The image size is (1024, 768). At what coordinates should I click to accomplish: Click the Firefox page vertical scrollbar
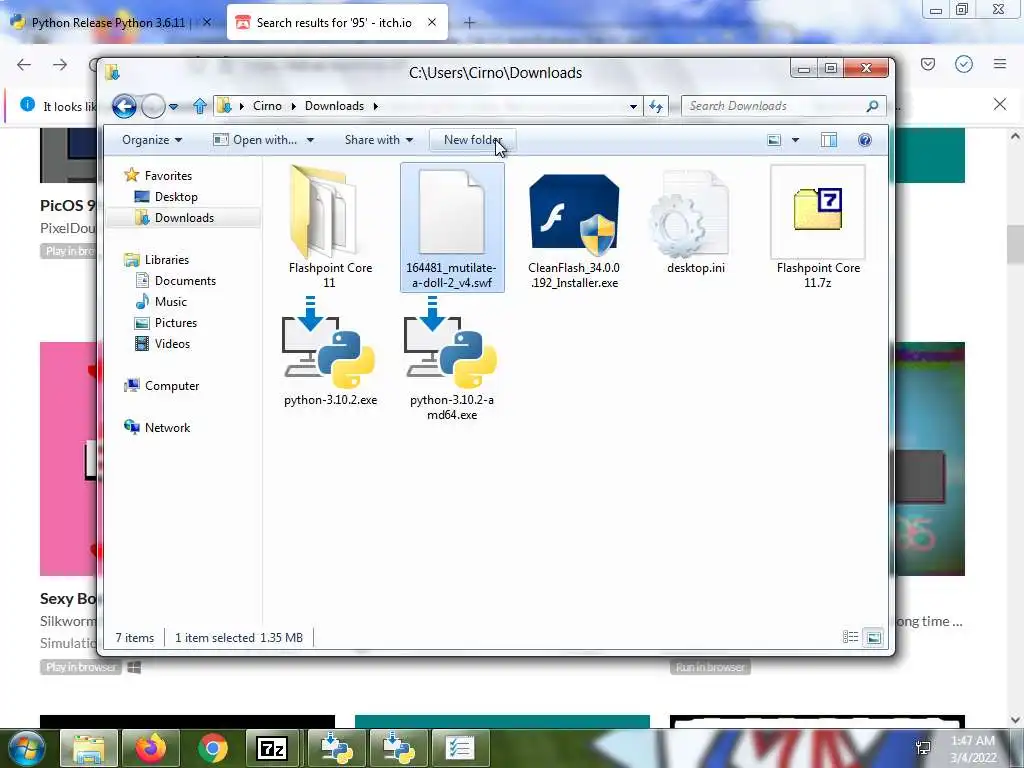coord(1015,244)
